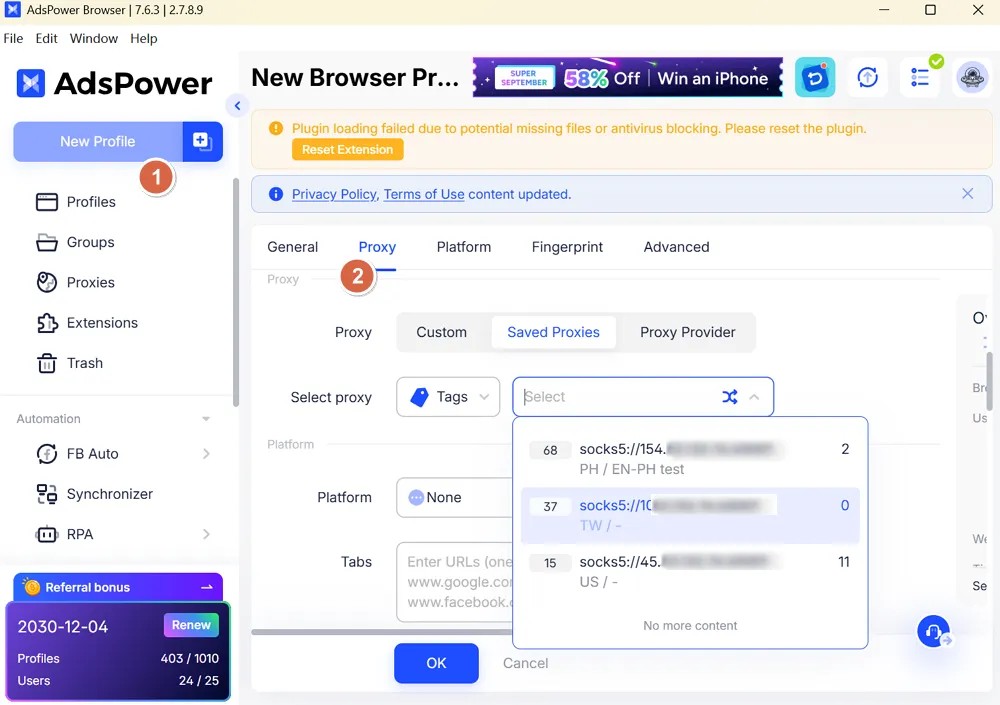
Task: Click the teal sync icon in the header
Action: (x=814, y=77)
